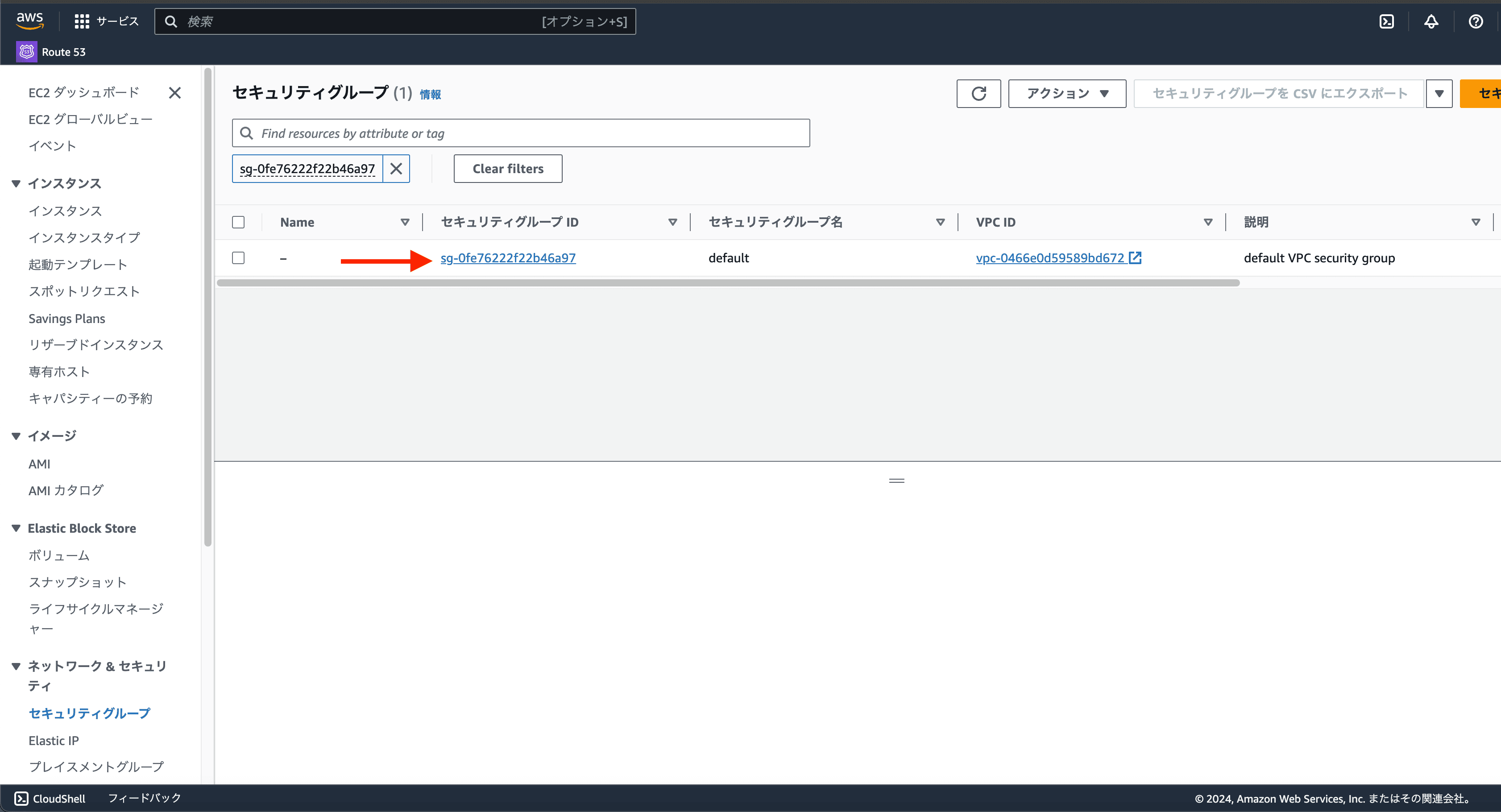Open リザーブドインスタンス
1501x812 pixels.
pyautogui.click(x=96, y=345)
